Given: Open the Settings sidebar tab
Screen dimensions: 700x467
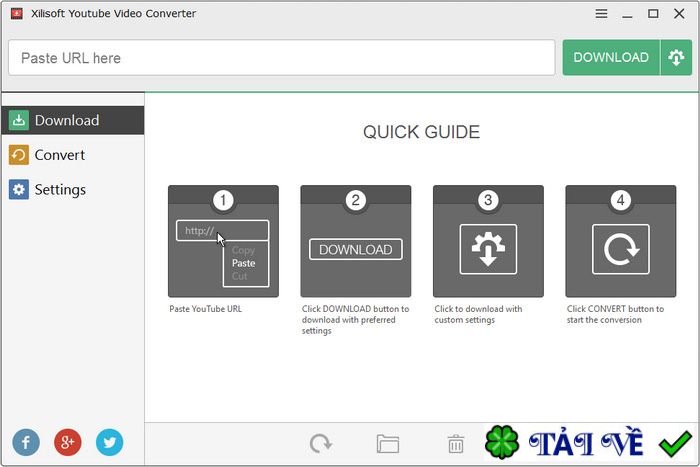Looking at the screenshot, I should [x=73, y=190].
